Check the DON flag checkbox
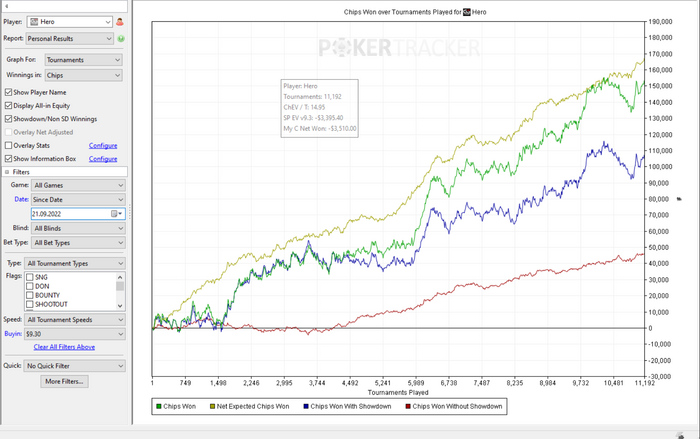 30,286
